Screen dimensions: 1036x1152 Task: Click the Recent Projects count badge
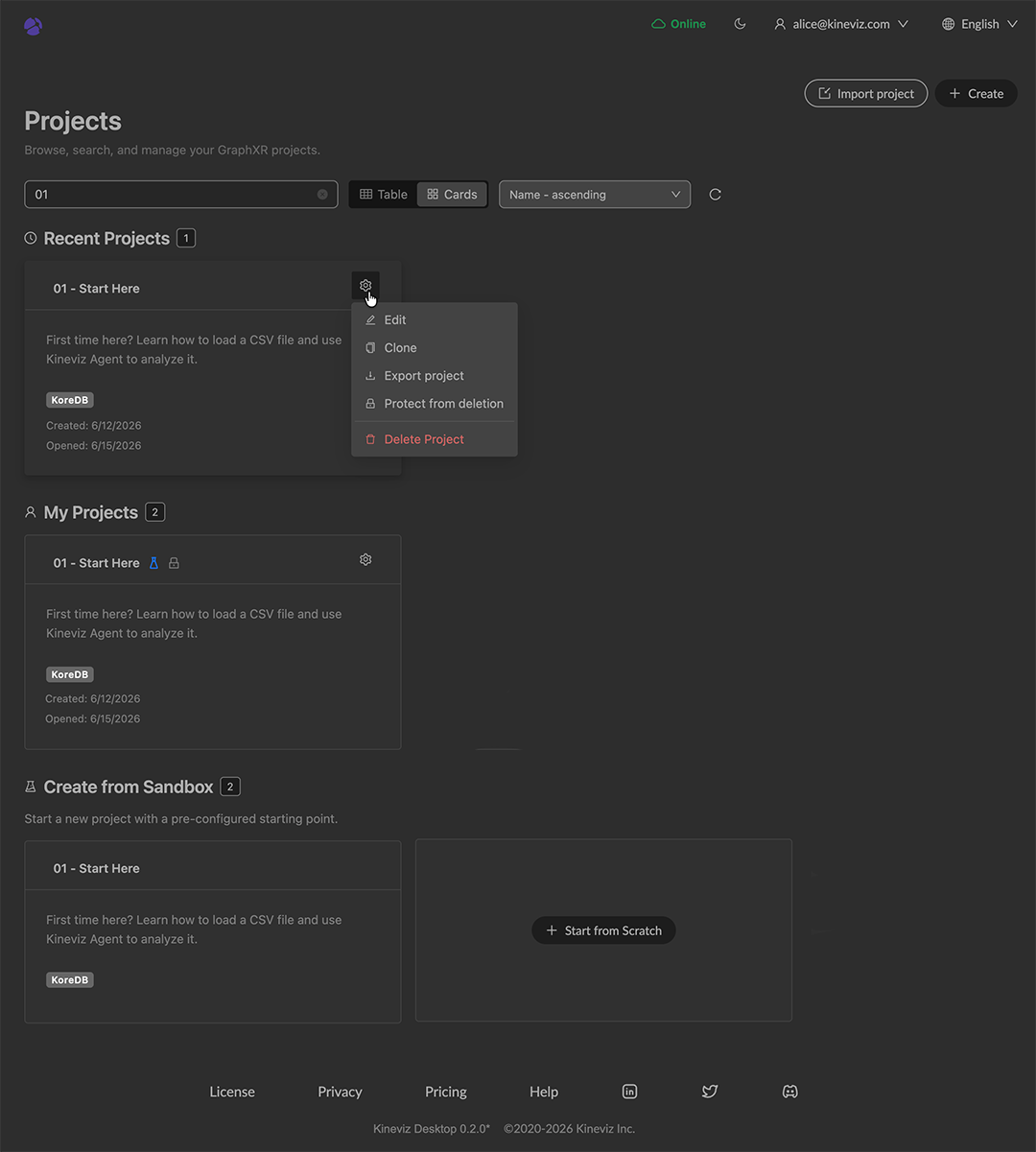(x=186, y=238)
